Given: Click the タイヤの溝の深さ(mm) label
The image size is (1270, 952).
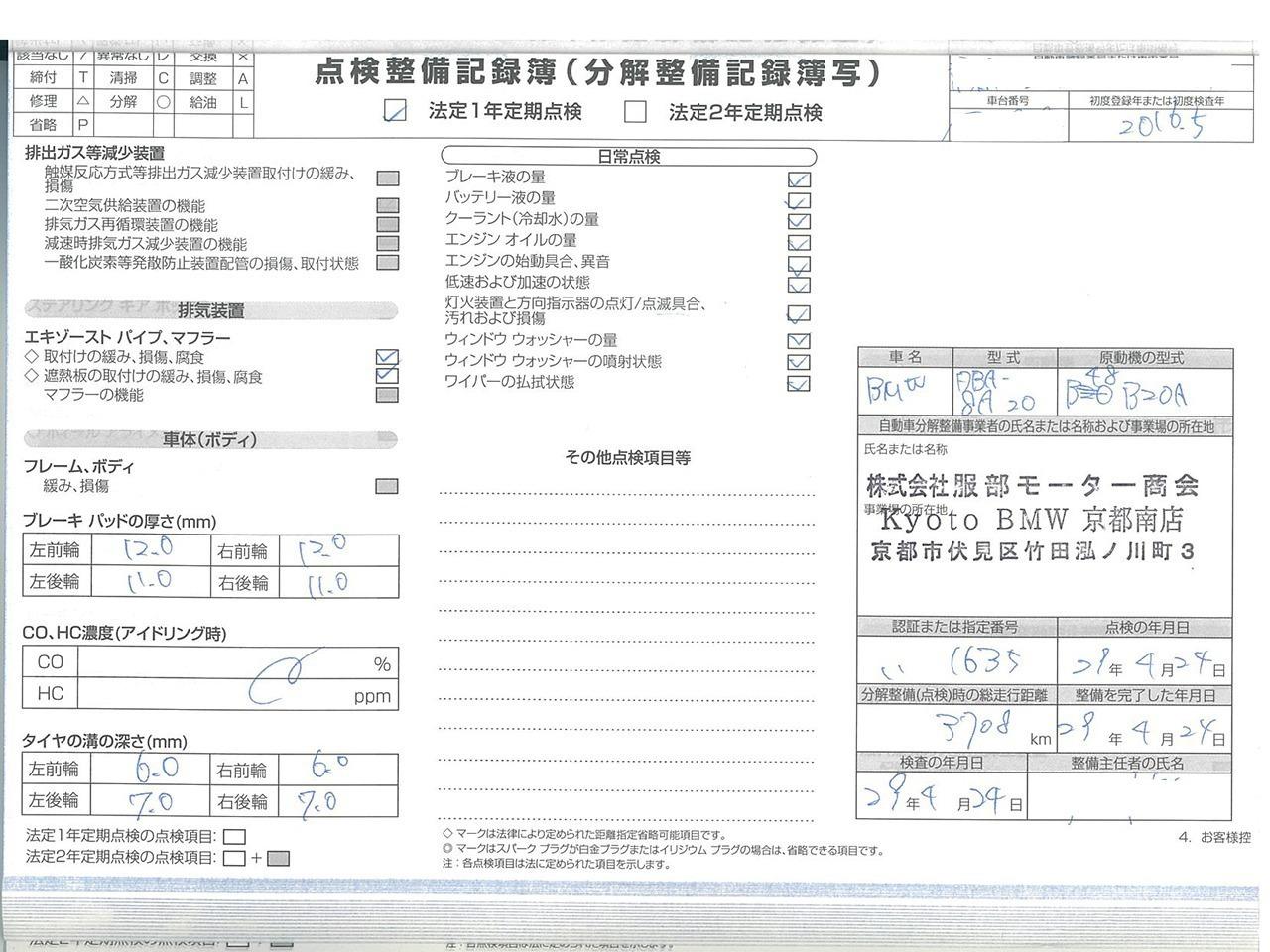Looking at the screenshot, I should coord(104,742).
